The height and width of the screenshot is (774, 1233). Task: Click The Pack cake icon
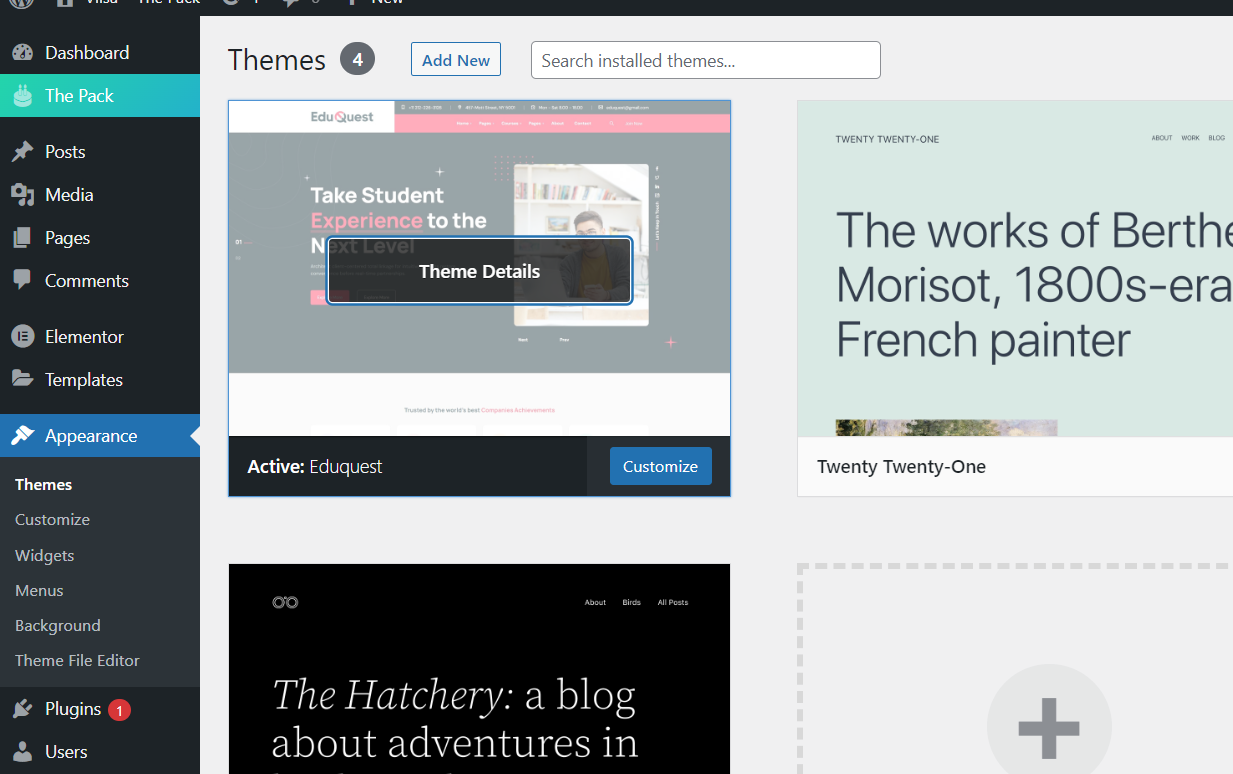click(22, 96)
